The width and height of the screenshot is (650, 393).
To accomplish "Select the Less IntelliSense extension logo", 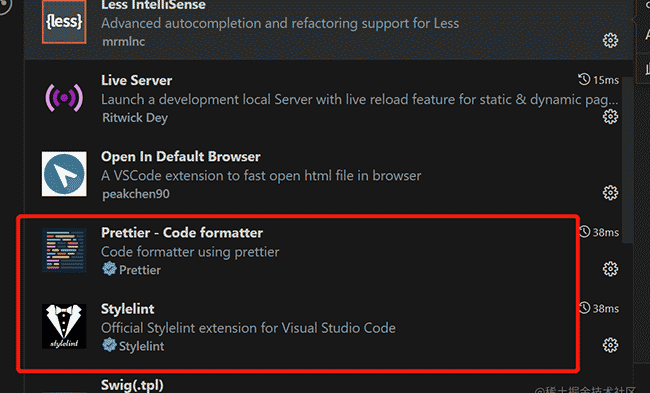I will [64, 22].
